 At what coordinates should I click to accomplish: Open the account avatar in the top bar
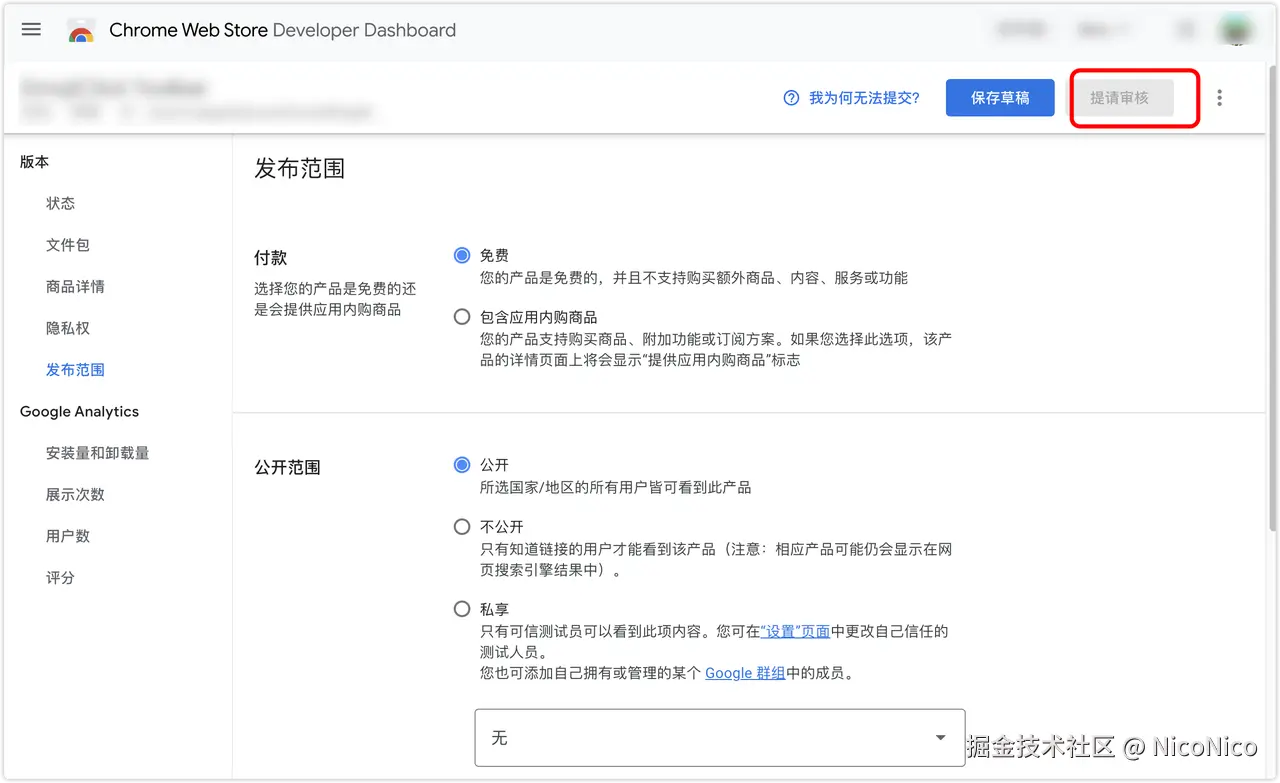click(1236, 29)
